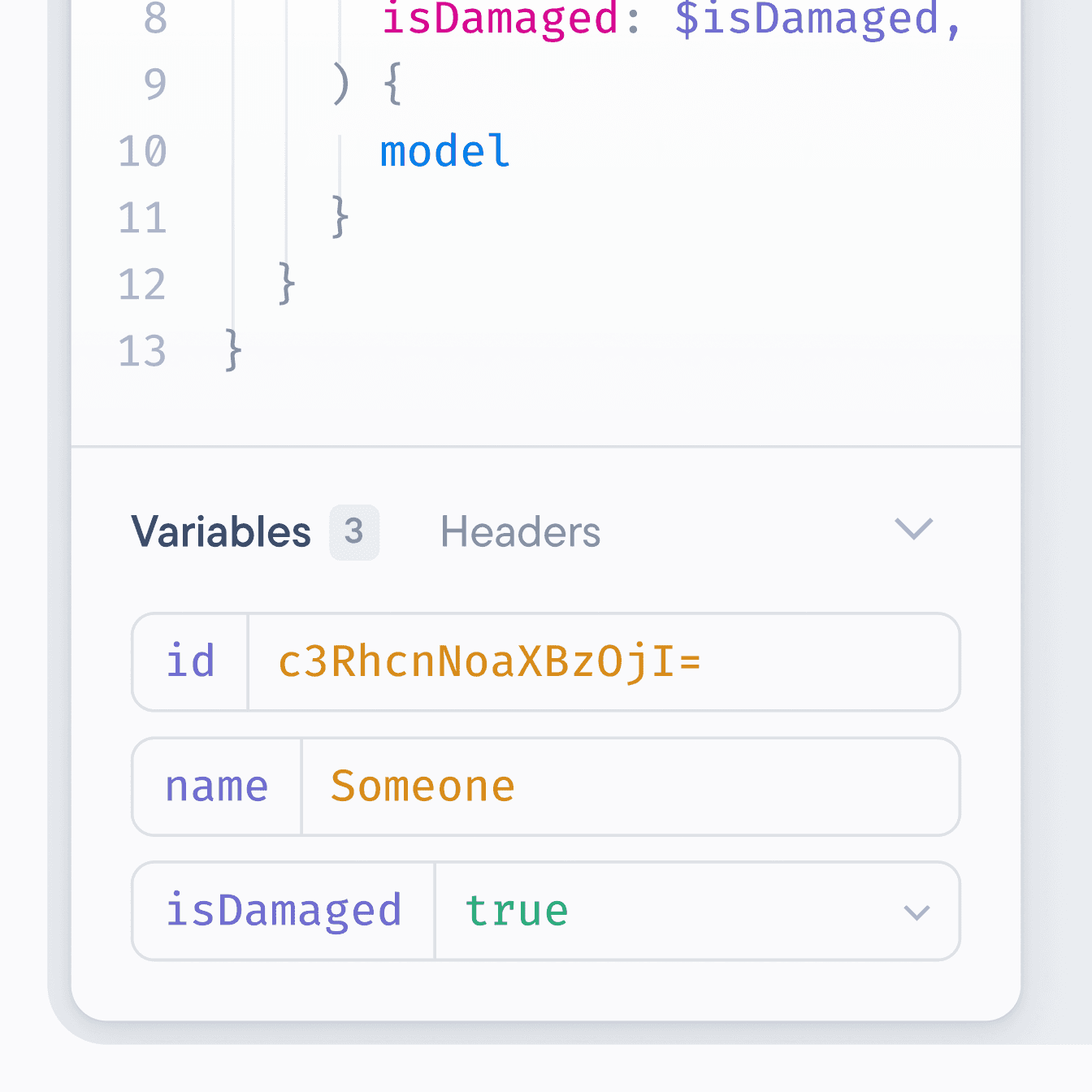Click the closing brace on line 13

point(230,351)
